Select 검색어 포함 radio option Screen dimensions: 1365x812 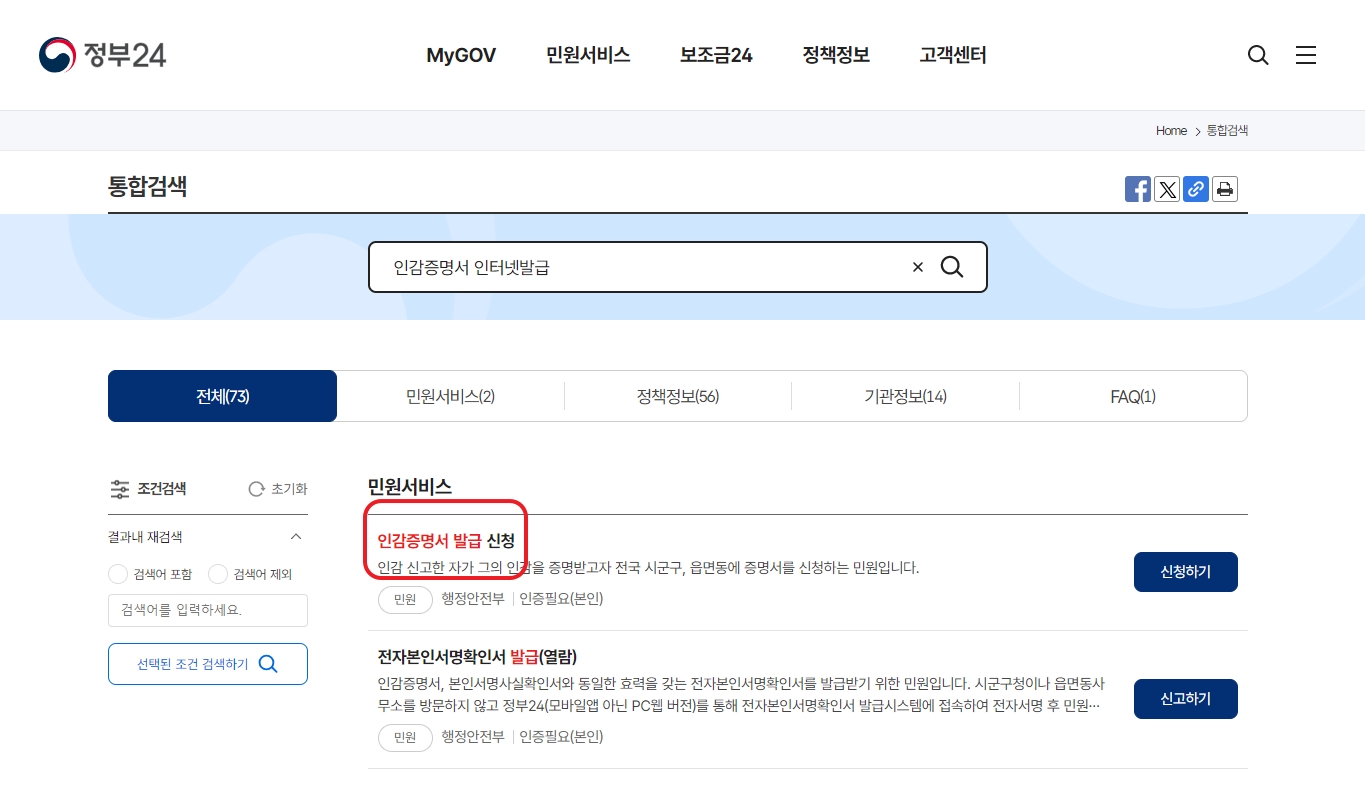118,574
